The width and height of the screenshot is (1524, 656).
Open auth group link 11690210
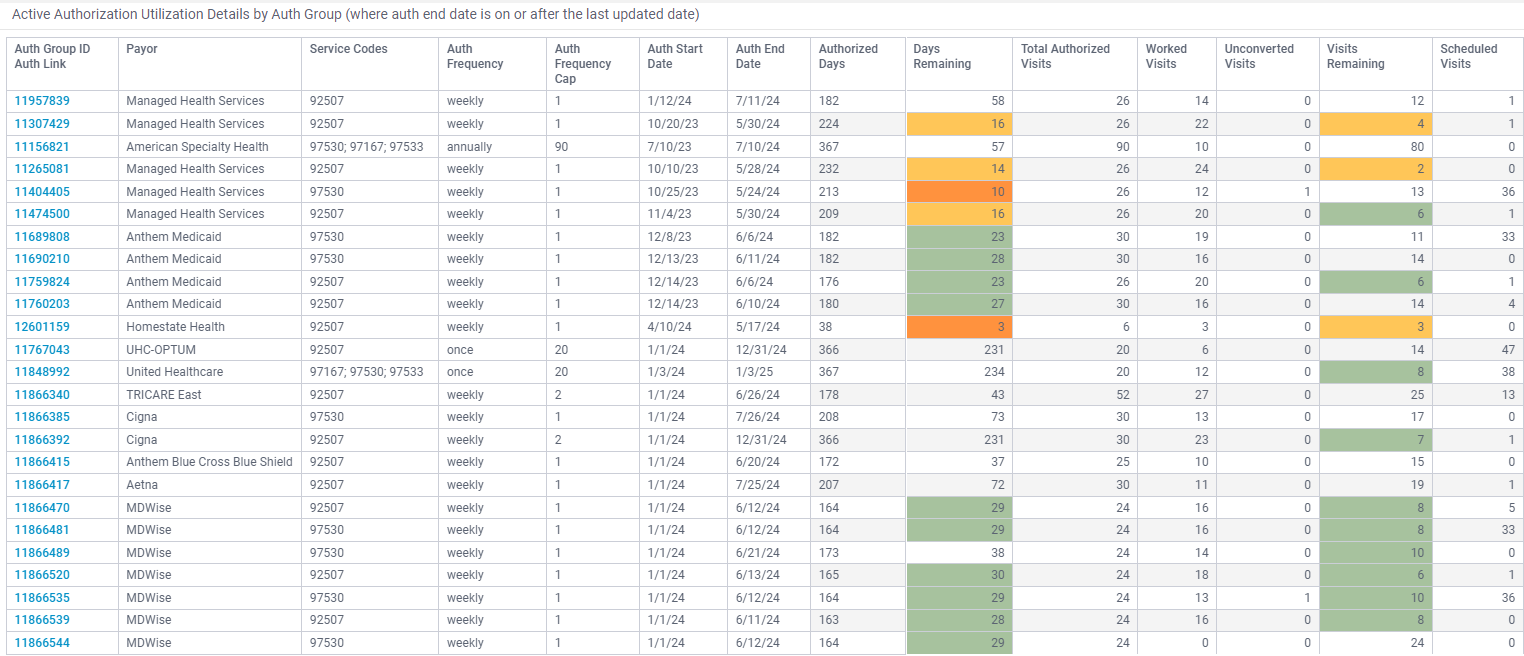pyautogui.click(x=42, y=259)
